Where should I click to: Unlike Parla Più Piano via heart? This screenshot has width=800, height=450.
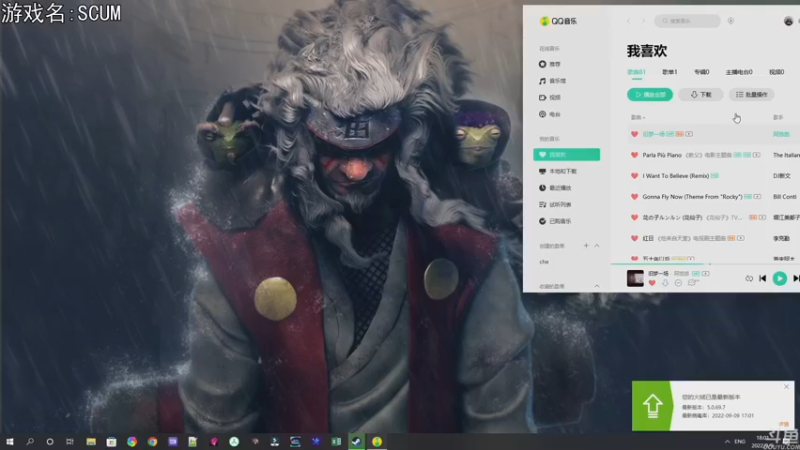[634, 155]
